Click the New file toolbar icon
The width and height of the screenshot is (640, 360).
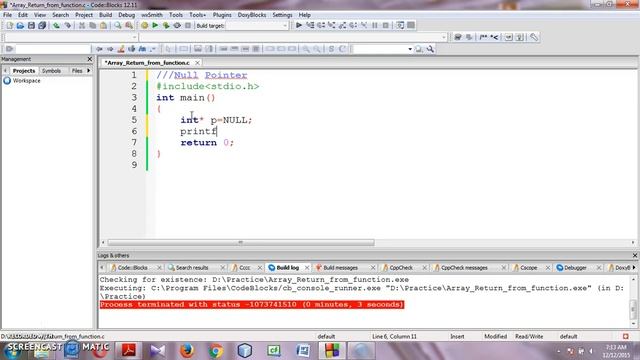(9, 25)
